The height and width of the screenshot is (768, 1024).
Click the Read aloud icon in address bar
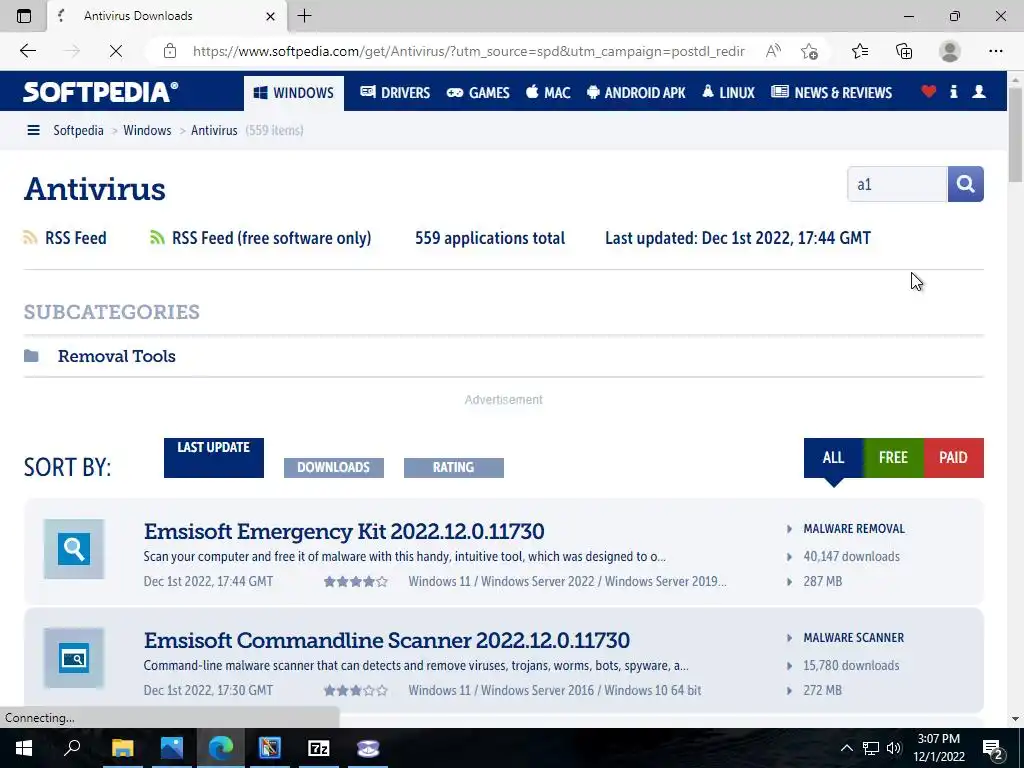click(x=773, y=51)
